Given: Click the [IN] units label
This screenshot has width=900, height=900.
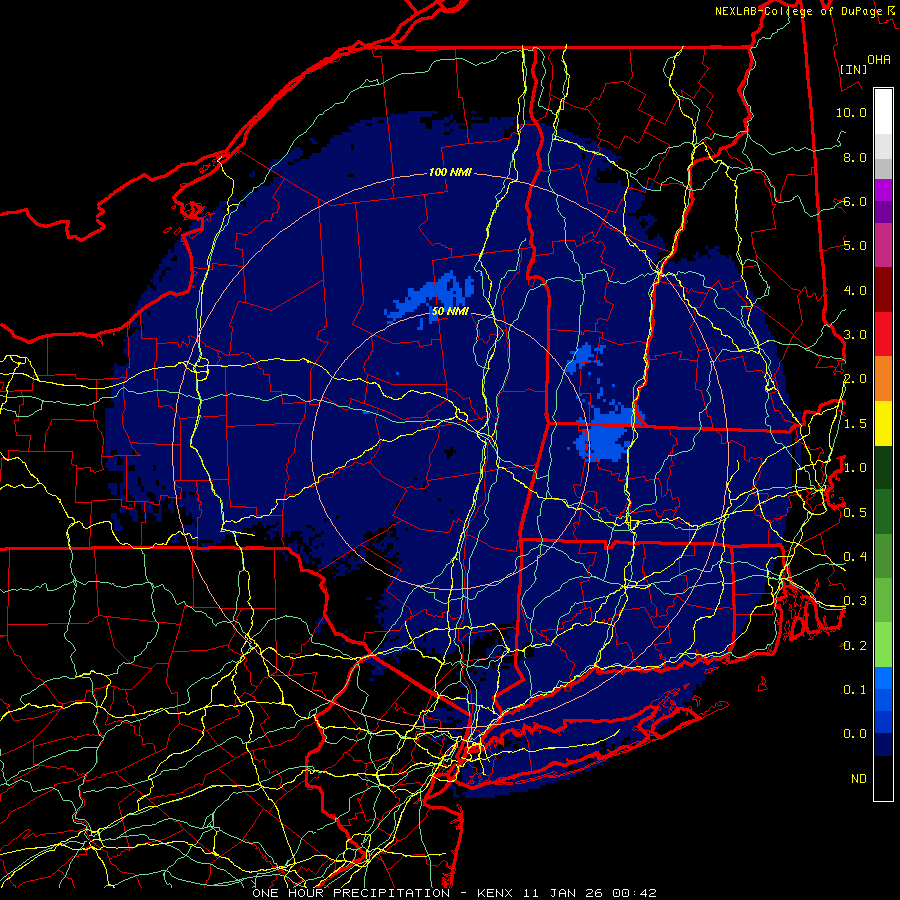Looking at the screenshot, I should [x=853, y=69].
